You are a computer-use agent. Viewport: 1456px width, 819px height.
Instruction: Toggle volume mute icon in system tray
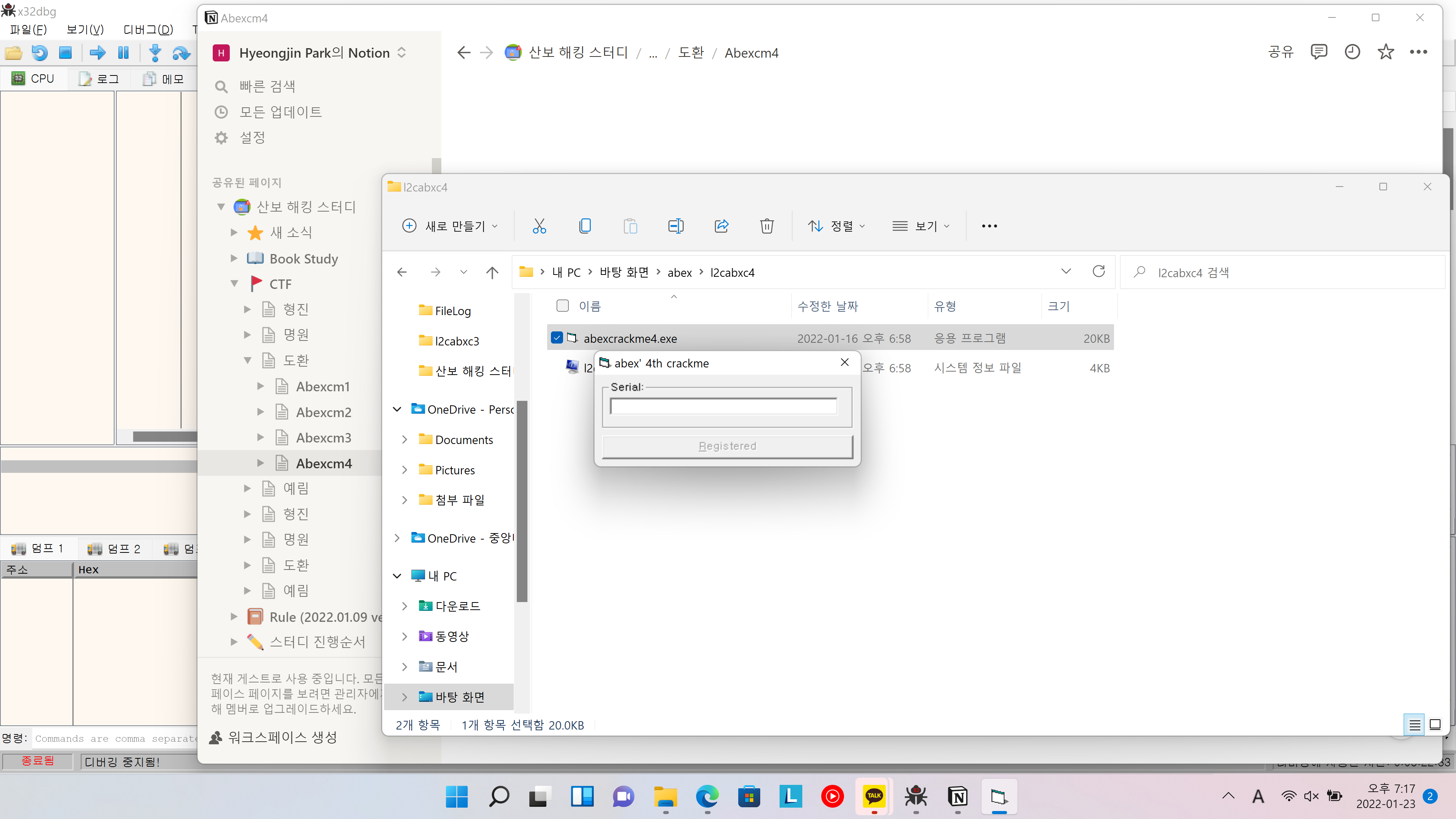(x=1311, y=796)
